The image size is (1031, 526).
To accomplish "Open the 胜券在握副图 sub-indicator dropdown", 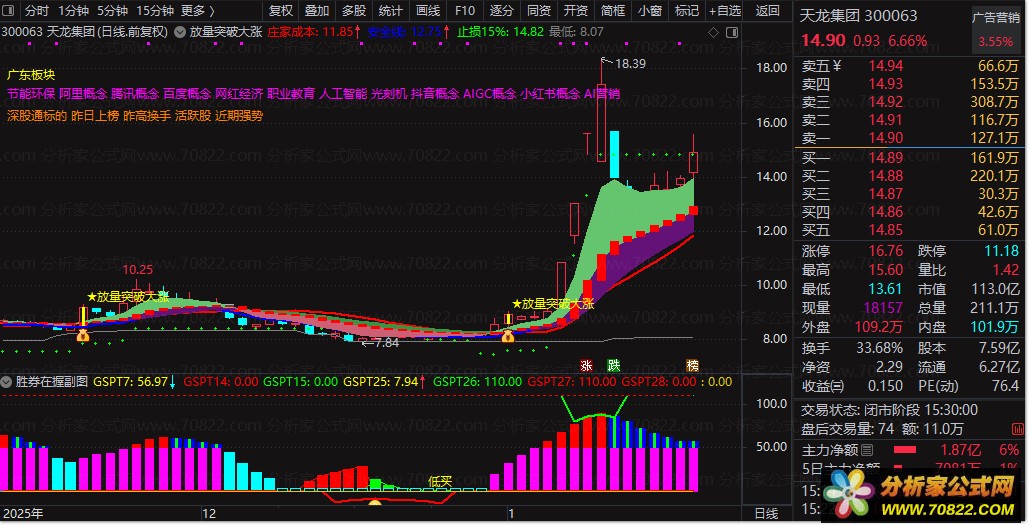I will [x=7, y=381].
